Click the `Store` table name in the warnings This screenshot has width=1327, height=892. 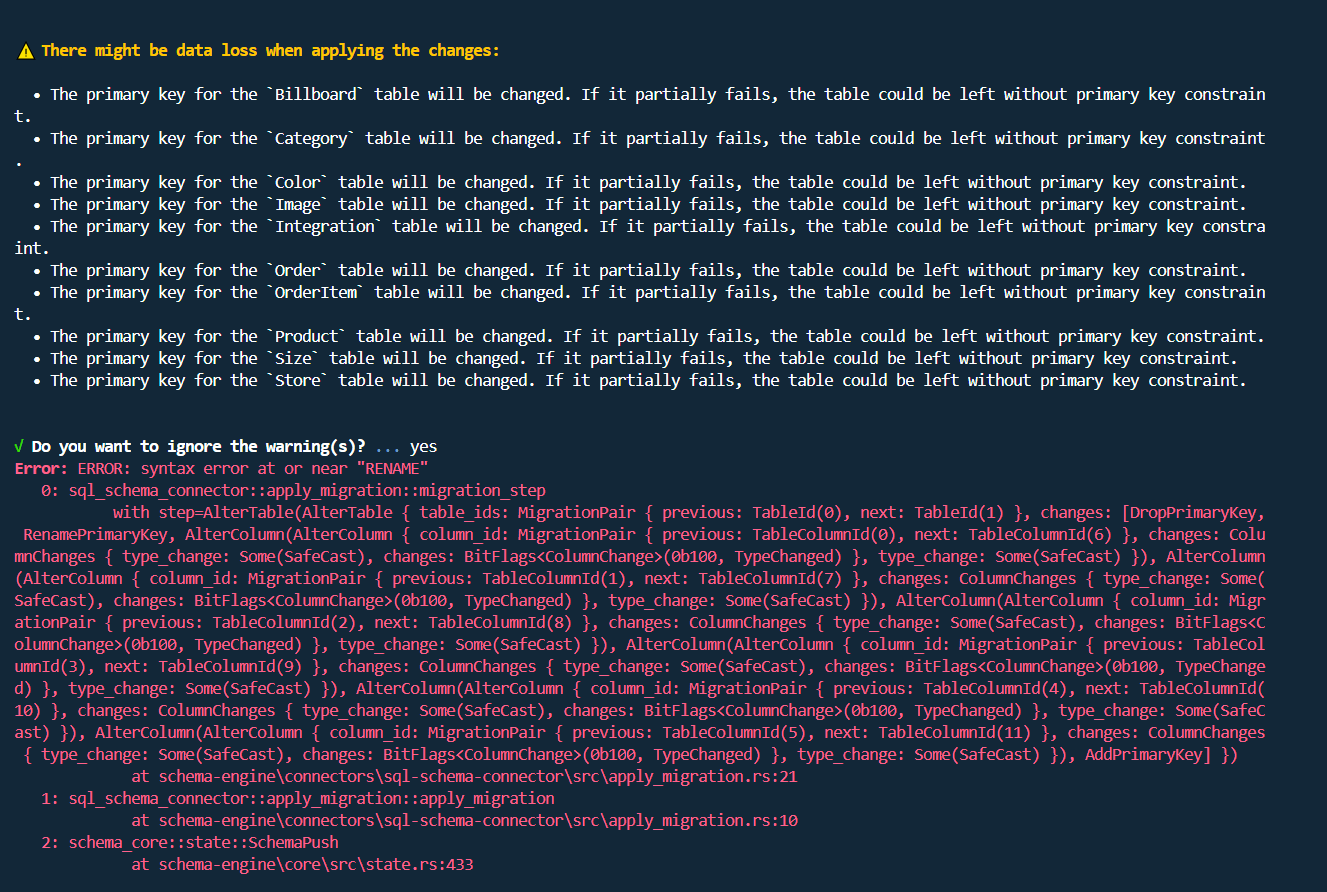coord(297,380)
